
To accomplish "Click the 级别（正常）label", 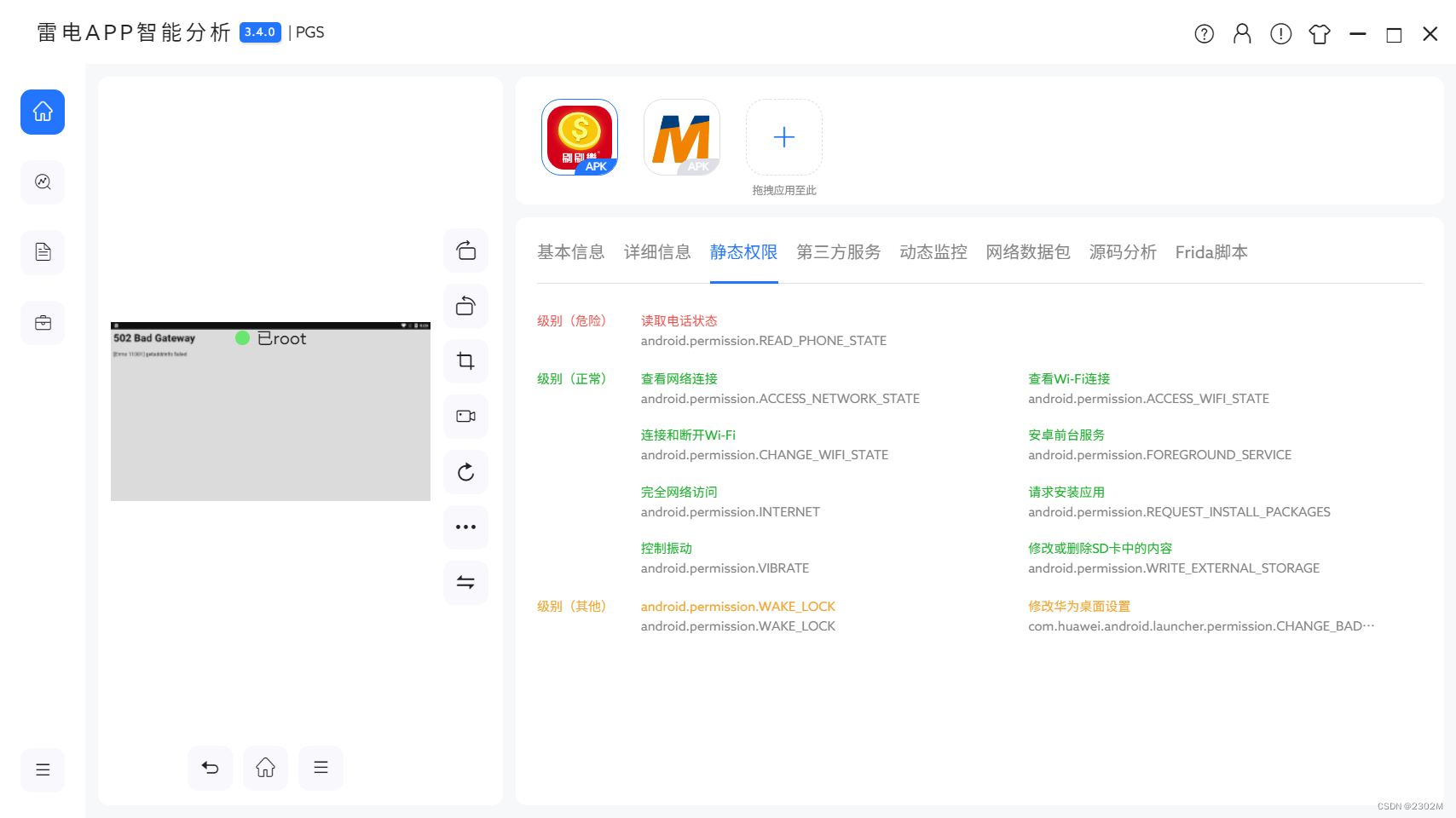I will click(571, 379).
